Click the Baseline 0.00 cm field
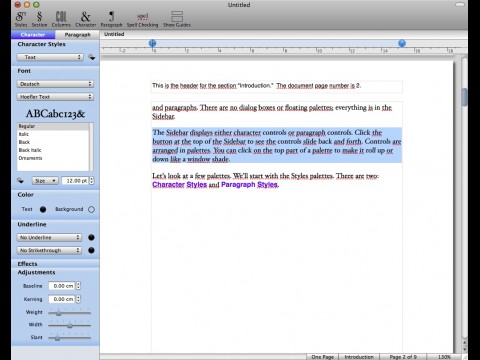480x360 pixels. pos(62,286)
